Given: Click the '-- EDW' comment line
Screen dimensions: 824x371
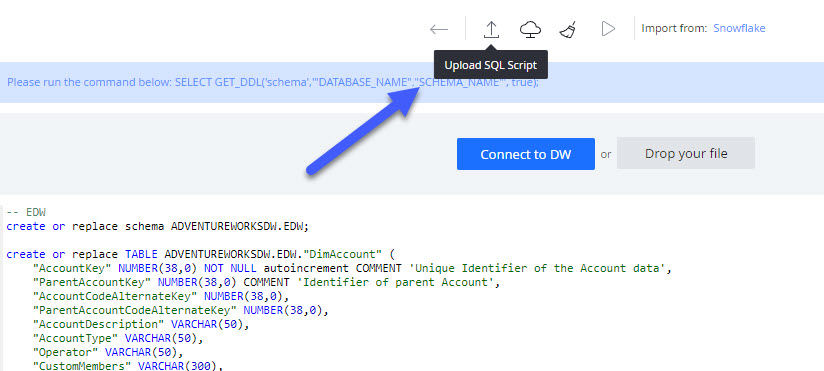Looking at the screenshot, I should (x=26, y=213).
